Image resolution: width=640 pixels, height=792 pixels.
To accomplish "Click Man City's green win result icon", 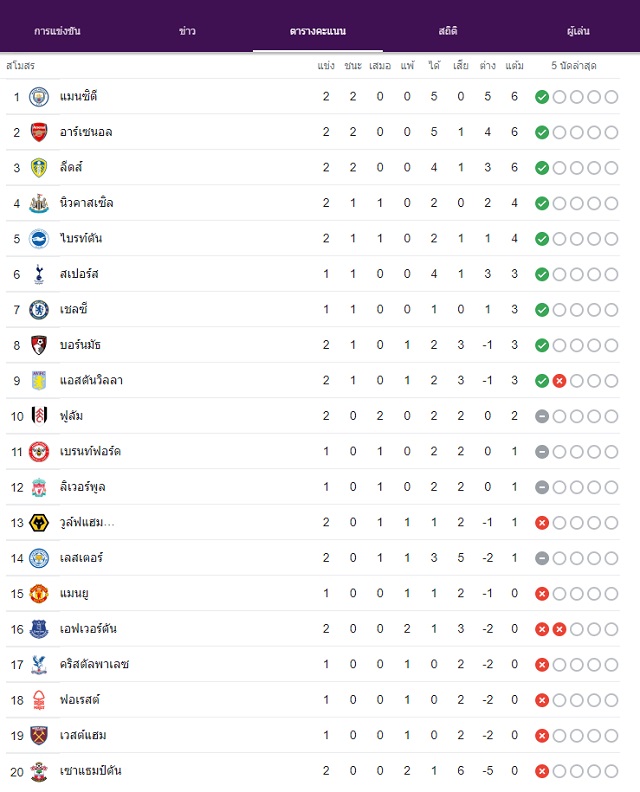I will (x=542, y=97).
